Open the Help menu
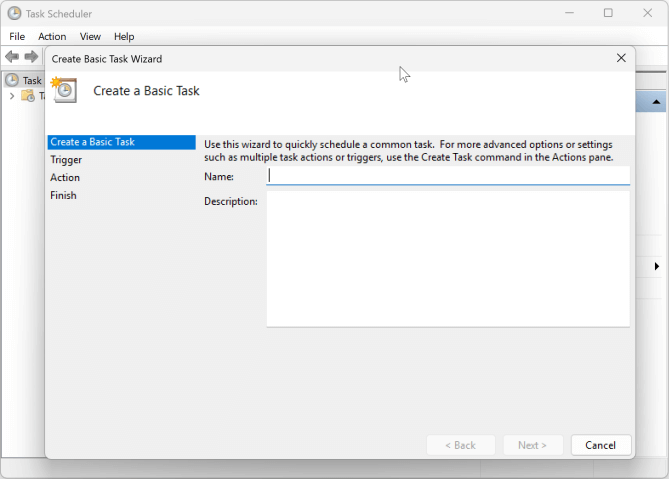 [x=124, y=36]
